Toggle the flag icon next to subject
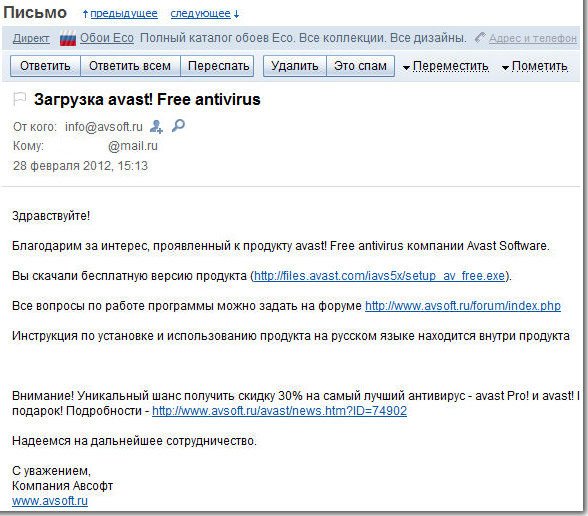 coord(19,99)
